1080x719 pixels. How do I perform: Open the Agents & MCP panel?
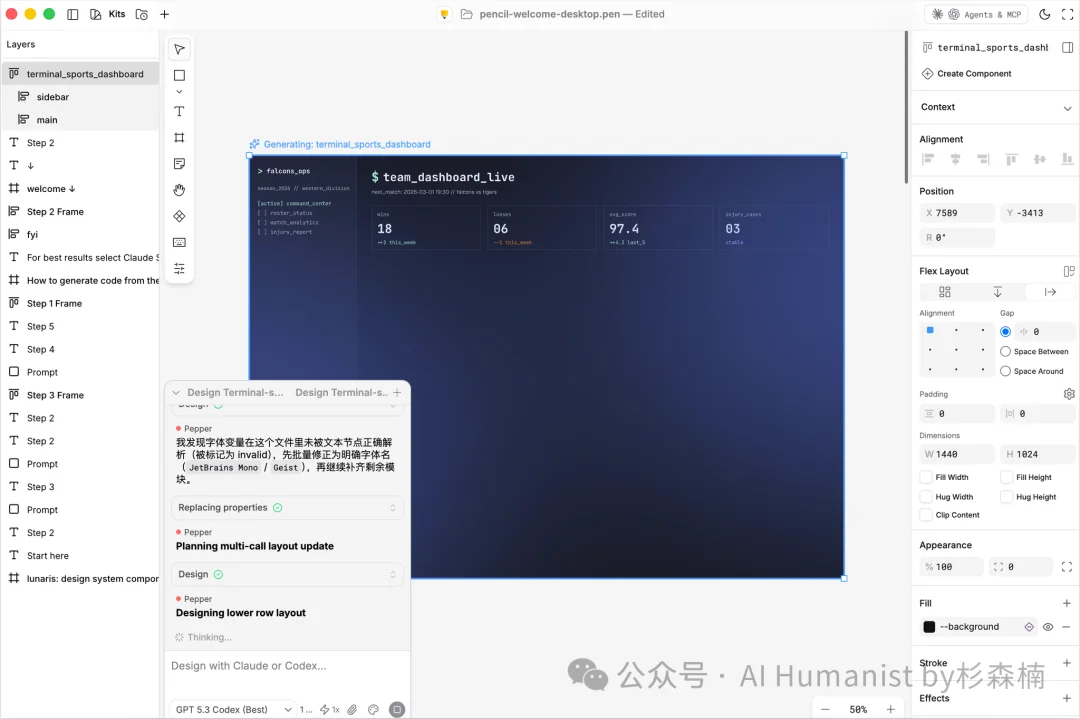(x=978, y=14)
